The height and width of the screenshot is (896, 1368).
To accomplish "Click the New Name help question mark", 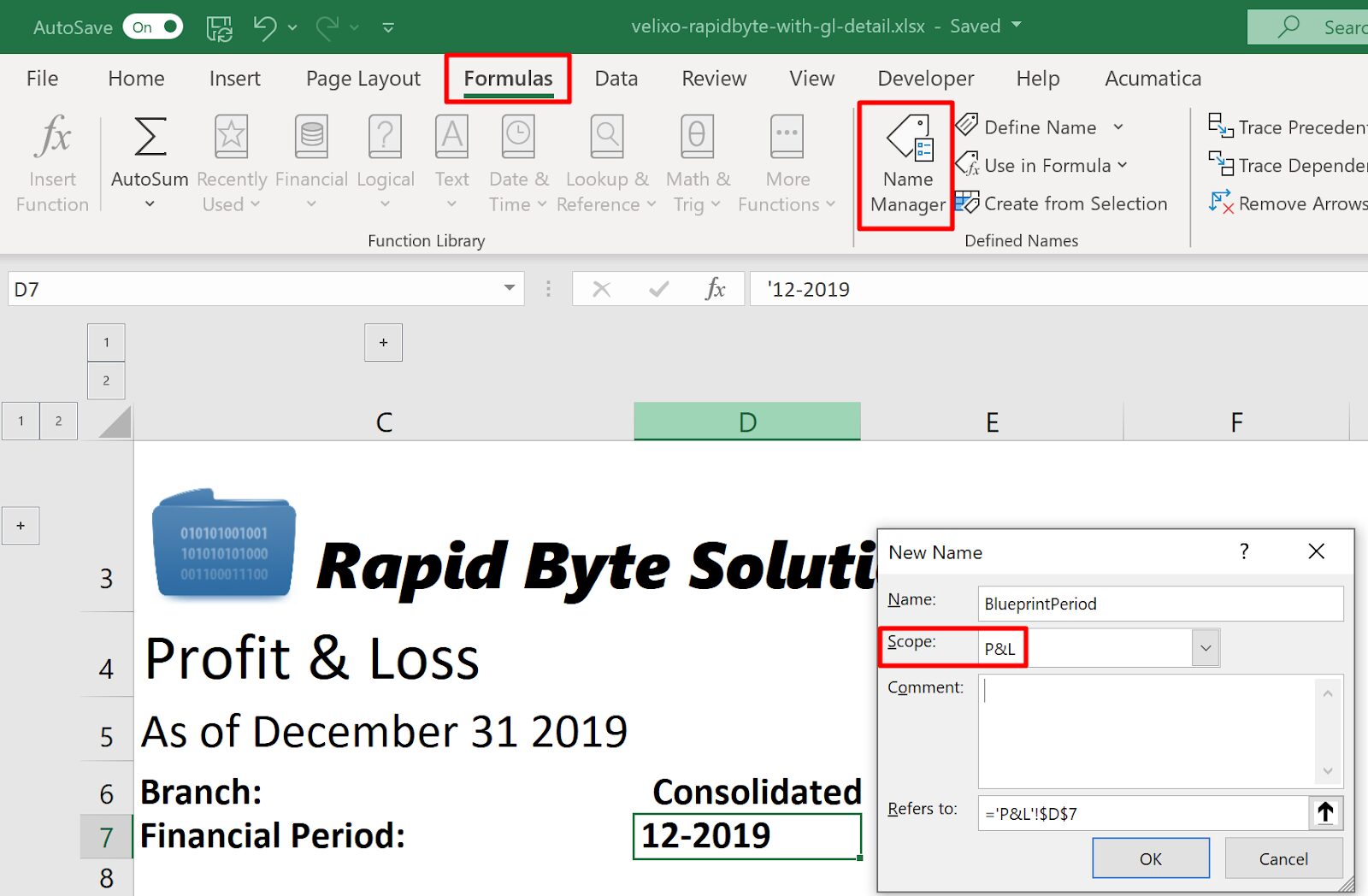I will [1244, 551].
